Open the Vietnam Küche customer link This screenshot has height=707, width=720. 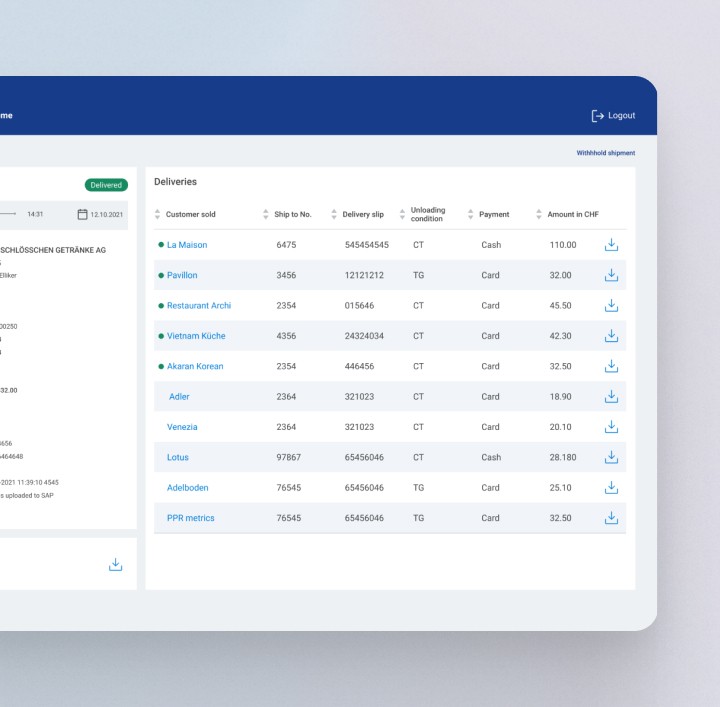pos(196,336)
